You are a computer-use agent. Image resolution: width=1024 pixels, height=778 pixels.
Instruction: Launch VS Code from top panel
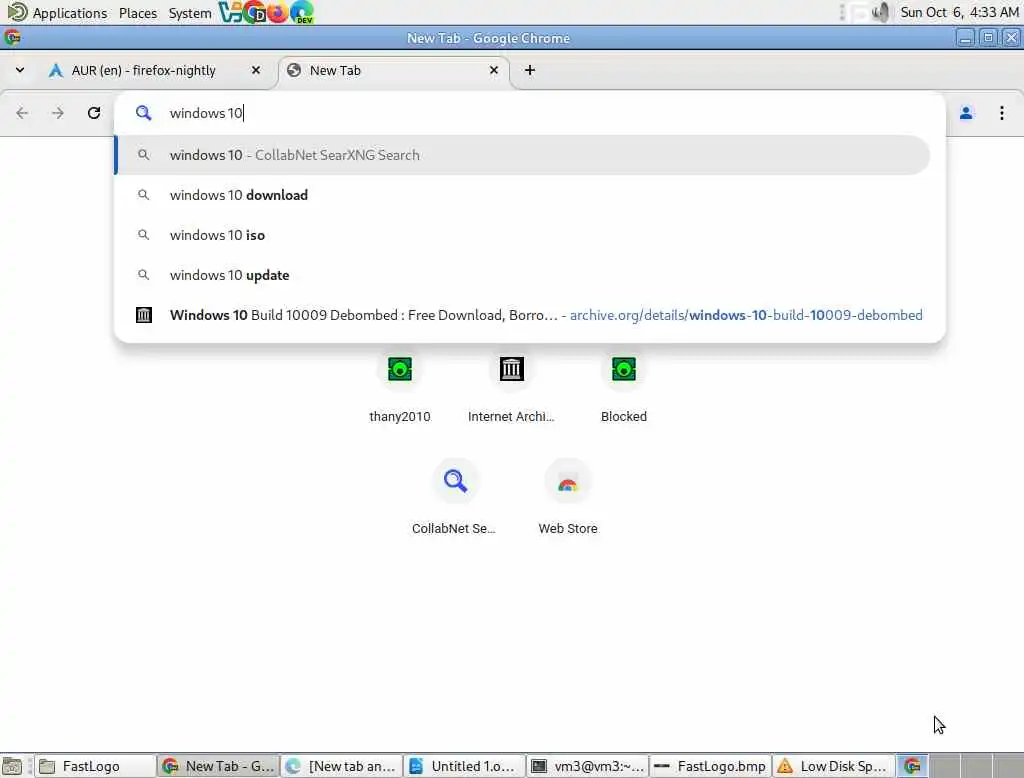click(x=230, y=12)
